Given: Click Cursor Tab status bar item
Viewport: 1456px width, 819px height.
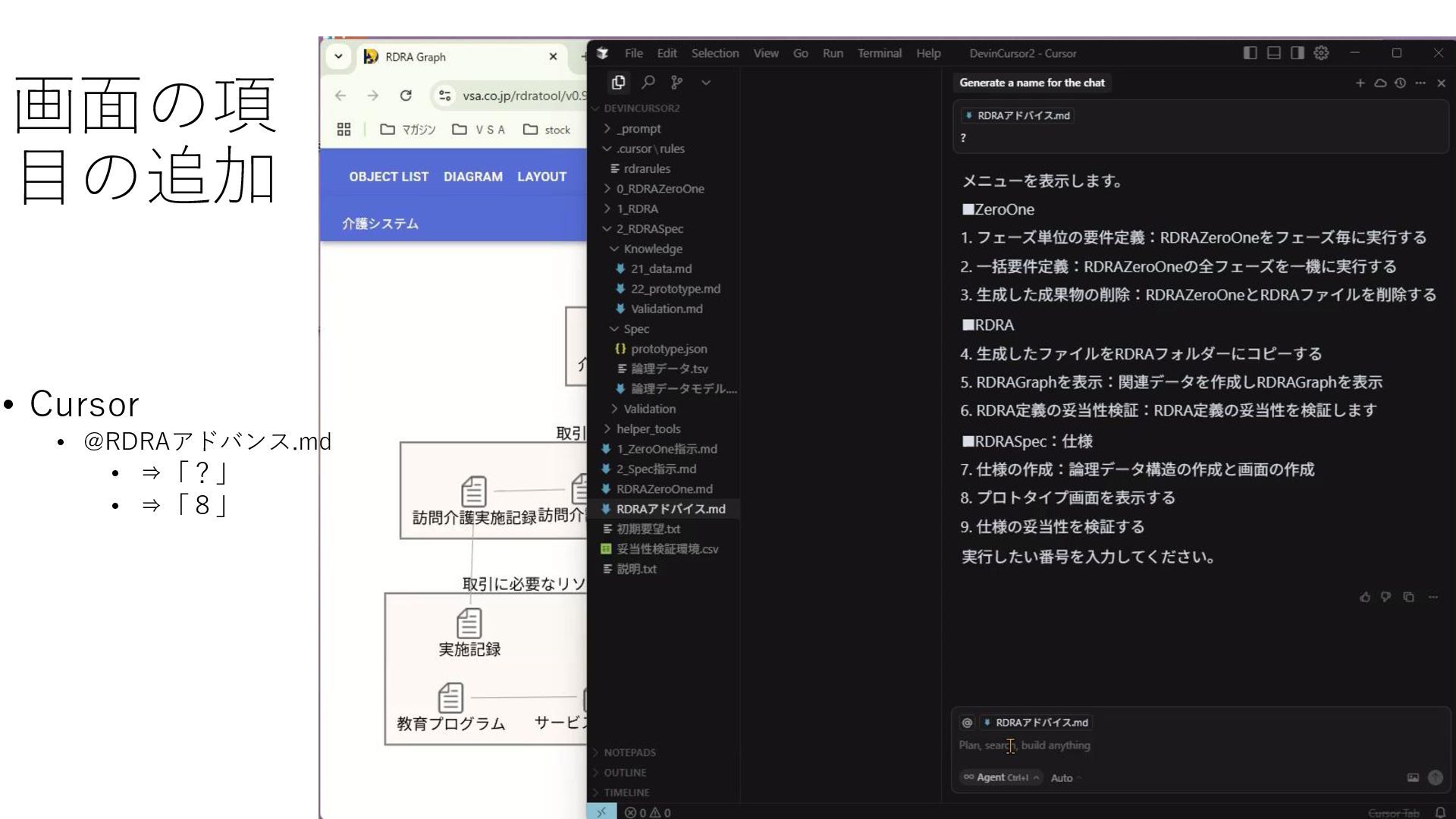Looking at the screenshot, I should (1393, 813).
